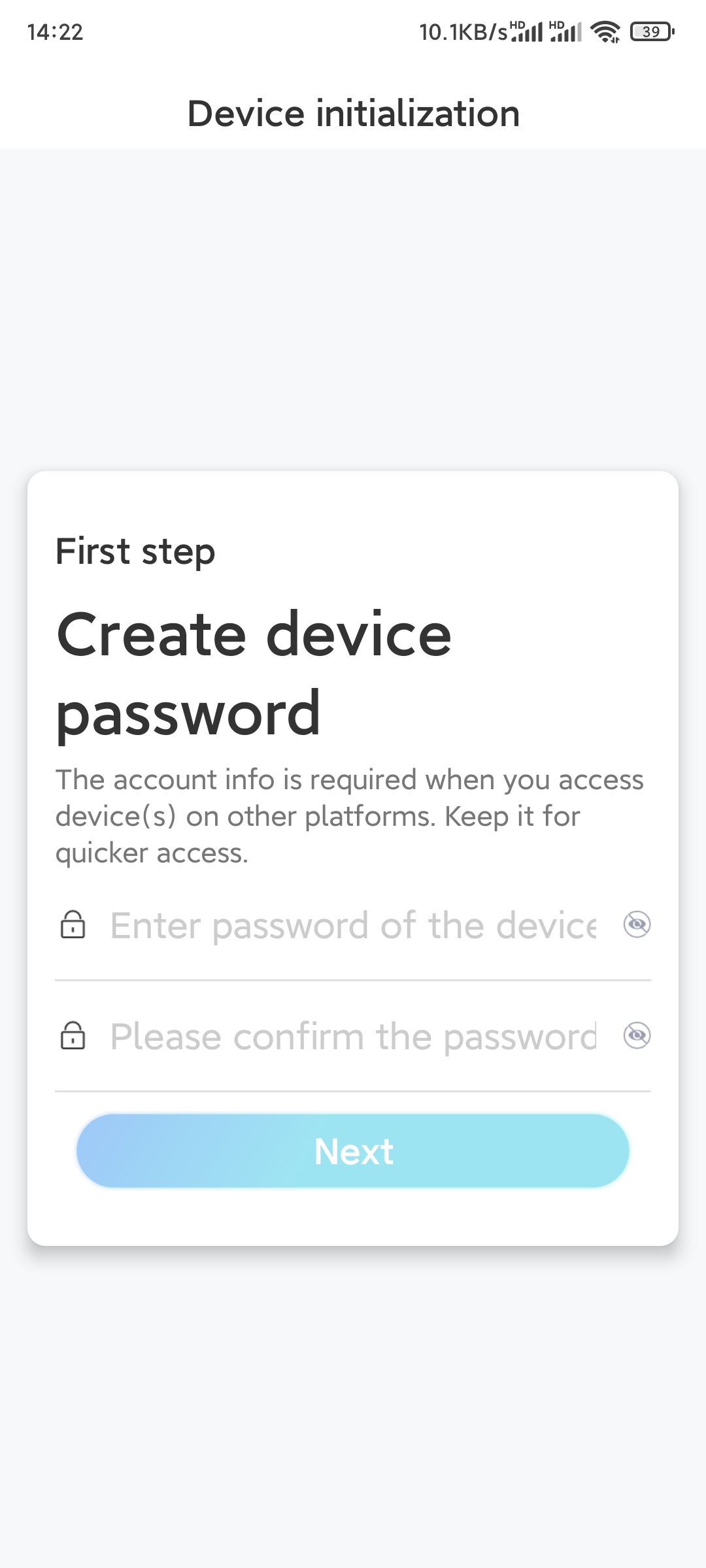The height and width of the screenshot is (1568, 706).
Task: Tap the Next button
Action: click(x=353, y=1151)
